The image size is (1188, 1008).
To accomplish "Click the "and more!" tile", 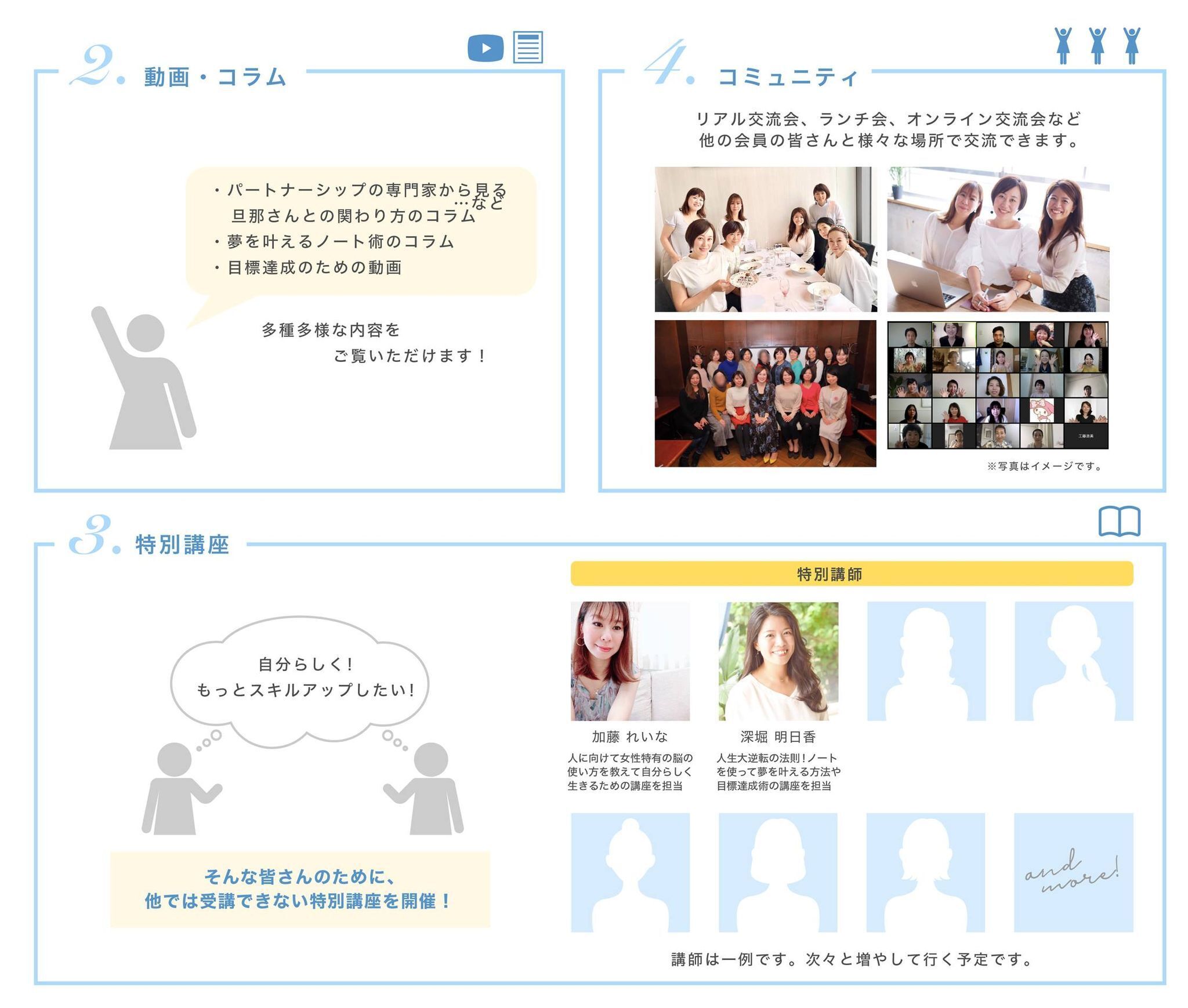I will click(1073, 872).
